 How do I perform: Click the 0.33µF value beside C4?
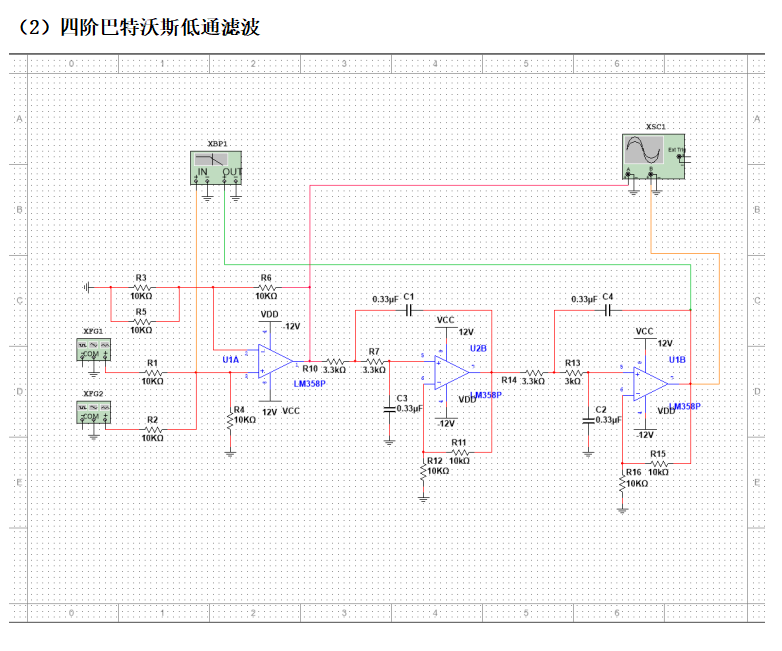[x=584, y=299]
